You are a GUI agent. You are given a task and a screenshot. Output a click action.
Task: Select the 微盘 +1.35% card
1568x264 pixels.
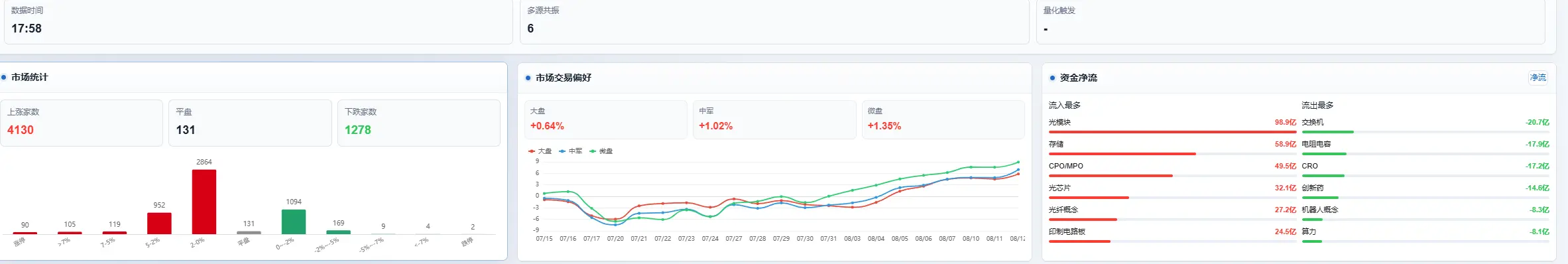click(943, 119)
